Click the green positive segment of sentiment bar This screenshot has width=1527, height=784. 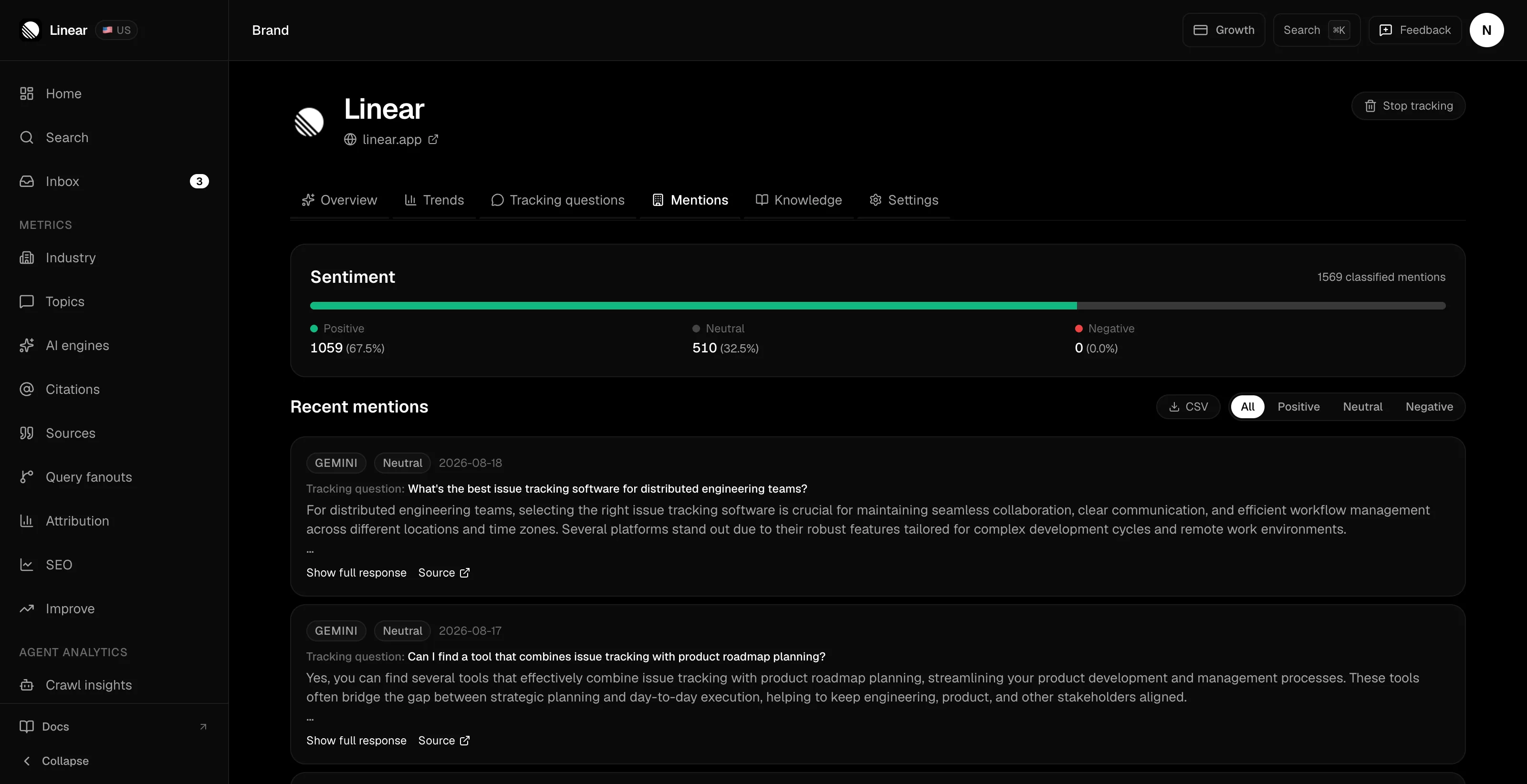[x=693, y=306]
